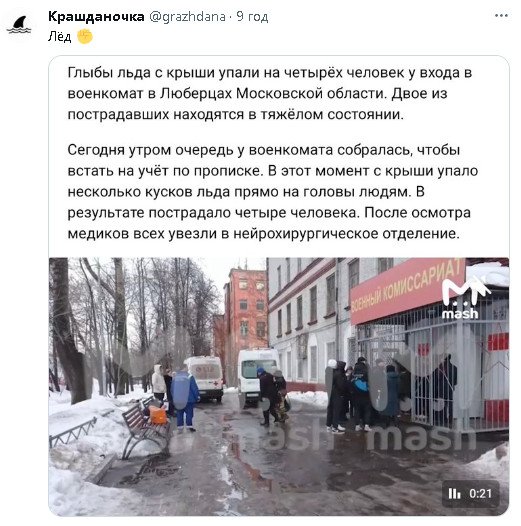Click the red brick building in video
The width and height of the screenshot is (521, 526).
coord(246,313)
